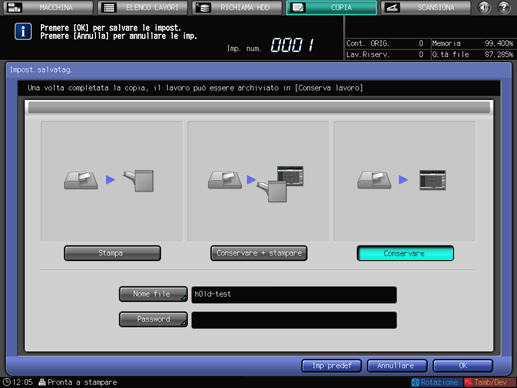Click the empty password field
The image size is (517, 388).
(294, 320)
